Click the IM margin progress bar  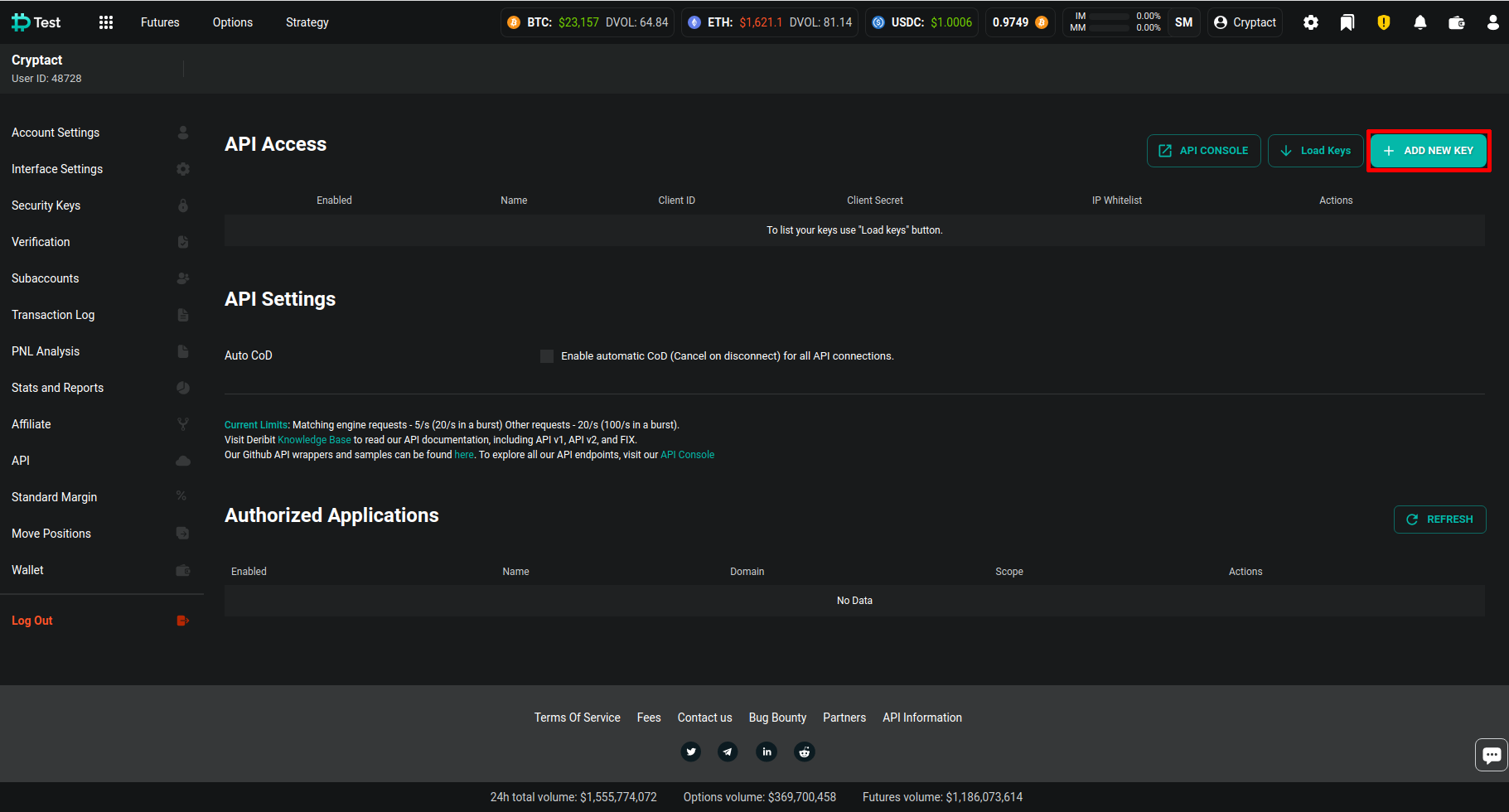1110,17
